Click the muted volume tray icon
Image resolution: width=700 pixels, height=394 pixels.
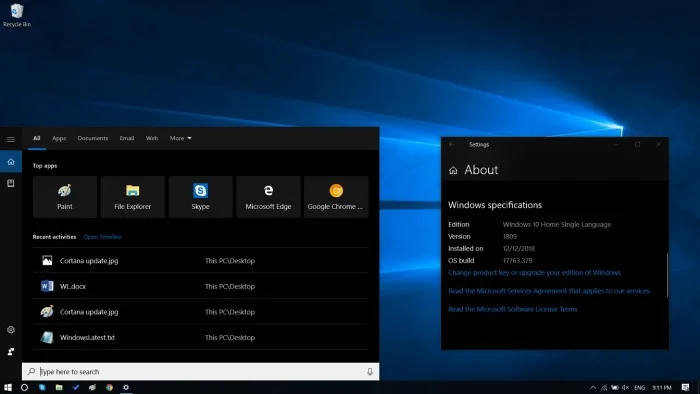625,387
